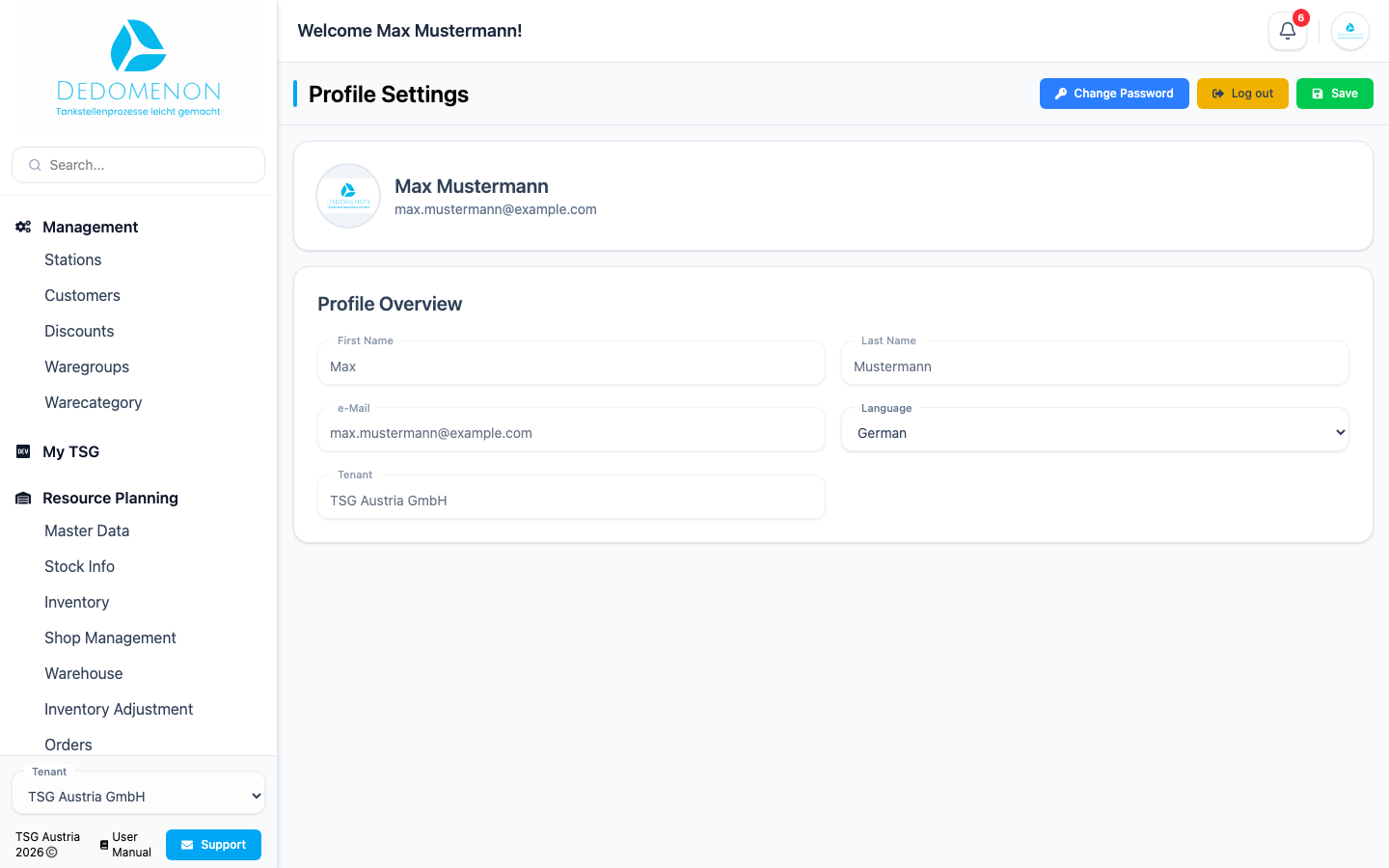Click the email text under Max Mustermann heading
The height and width of the screenshot is (868, 1389).
pyautogui.click(x=496, y=209)
